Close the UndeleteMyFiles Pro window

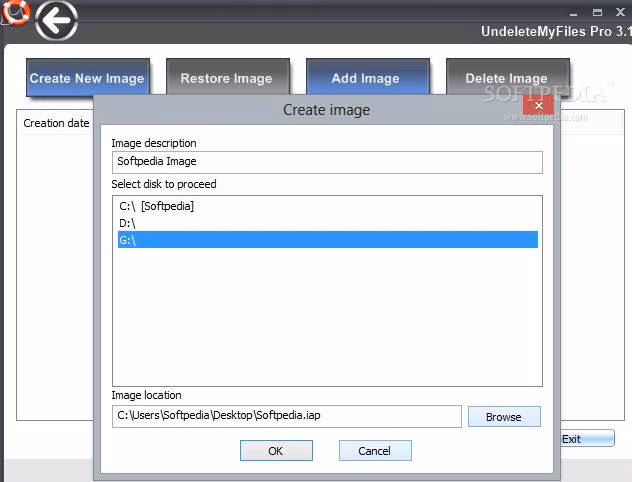620,12
